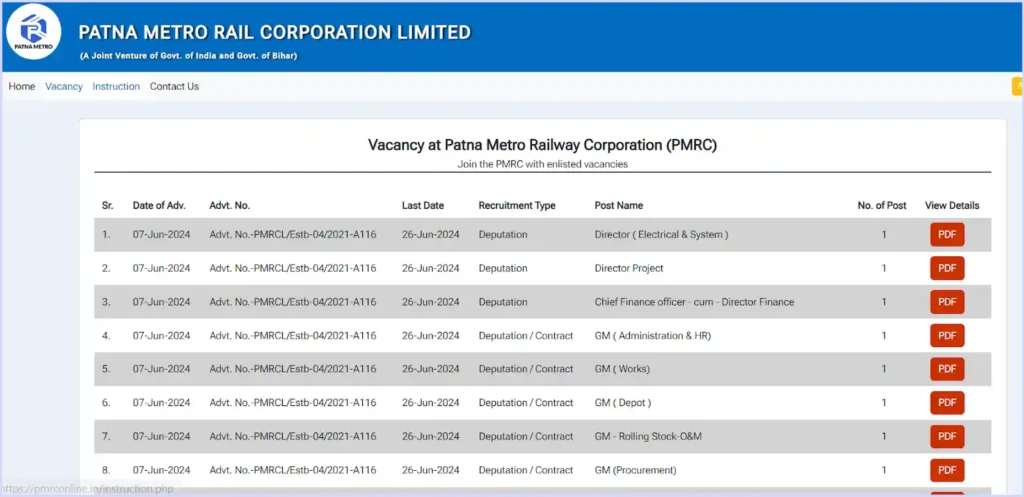Open PDF for Chief Finance officer post
This screenshot has width=1024, height=497.
[x=947, y=302]
